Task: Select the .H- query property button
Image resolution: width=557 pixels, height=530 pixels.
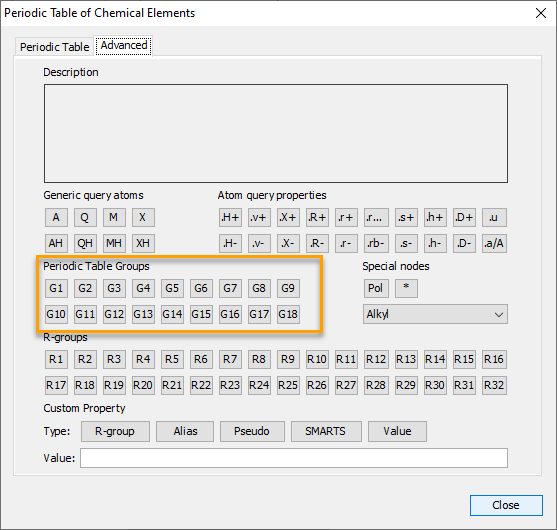Action: (230, 243)
